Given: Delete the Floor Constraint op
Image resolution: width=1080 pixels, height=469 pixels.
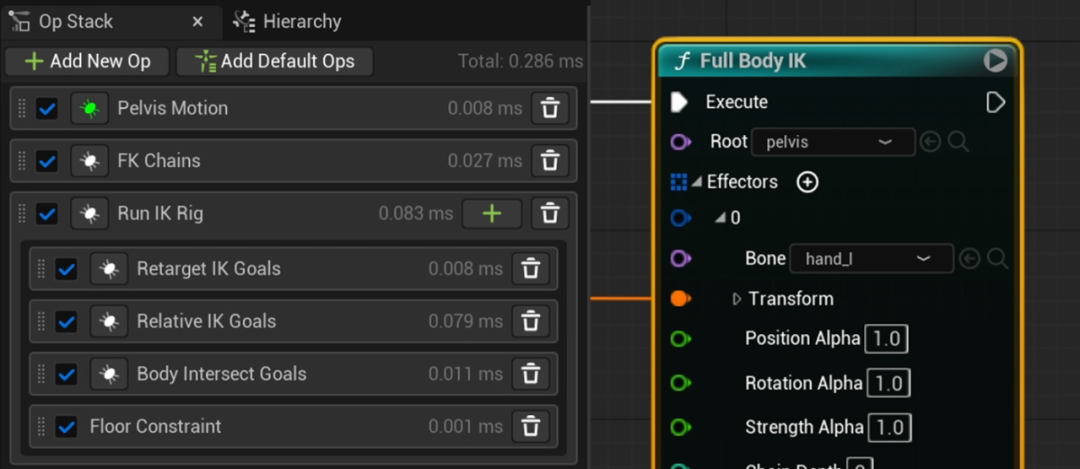Looking at the screenshot, I should click(530, 426).
